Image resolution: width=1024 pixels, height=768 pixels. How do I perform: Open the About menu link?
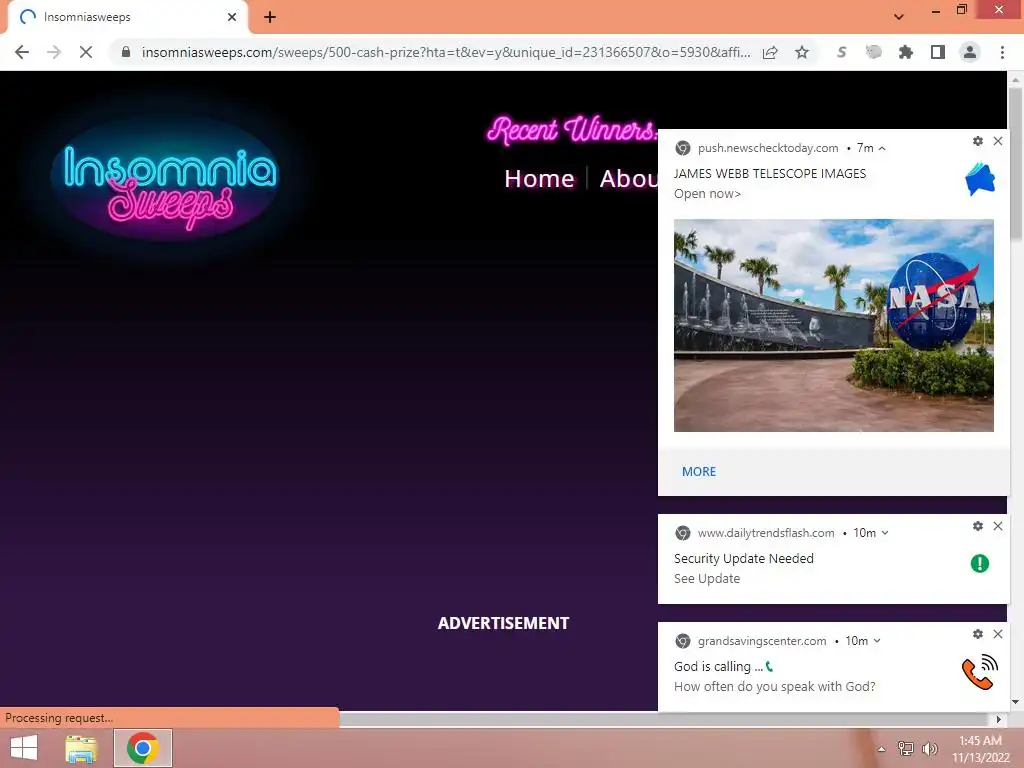pos(628,178)
